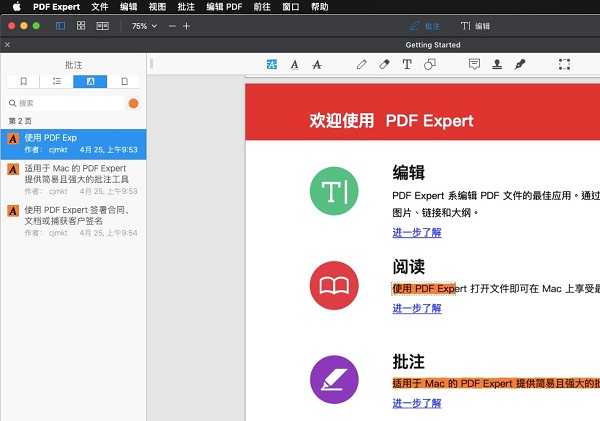Select the text highlight tool

point(272,64)
